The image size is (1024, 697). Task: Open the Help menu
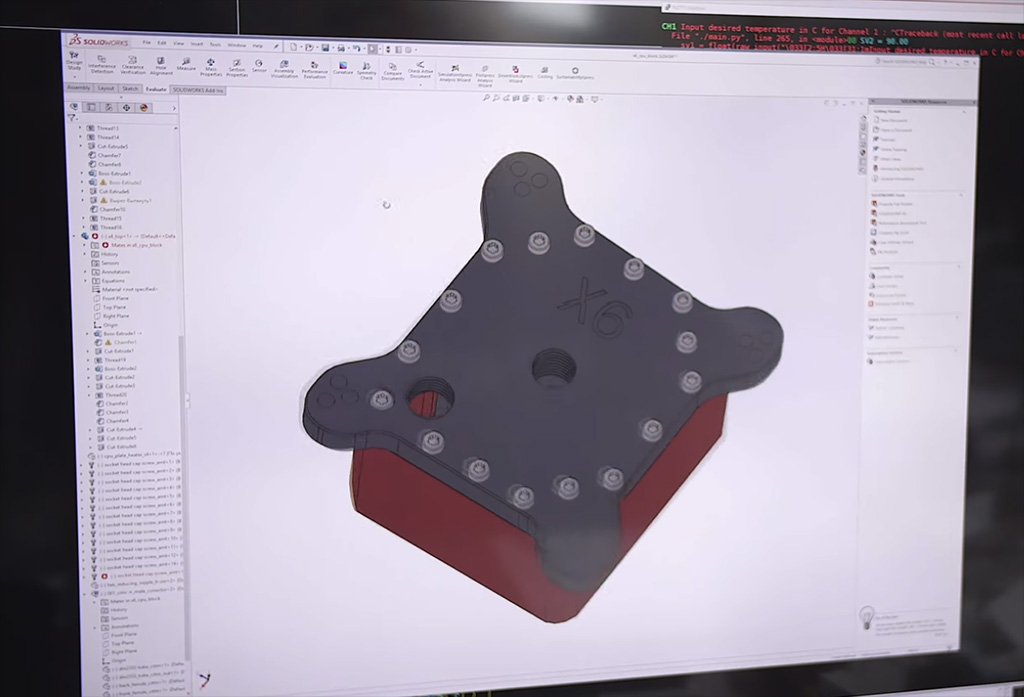(x=257, y=46)
